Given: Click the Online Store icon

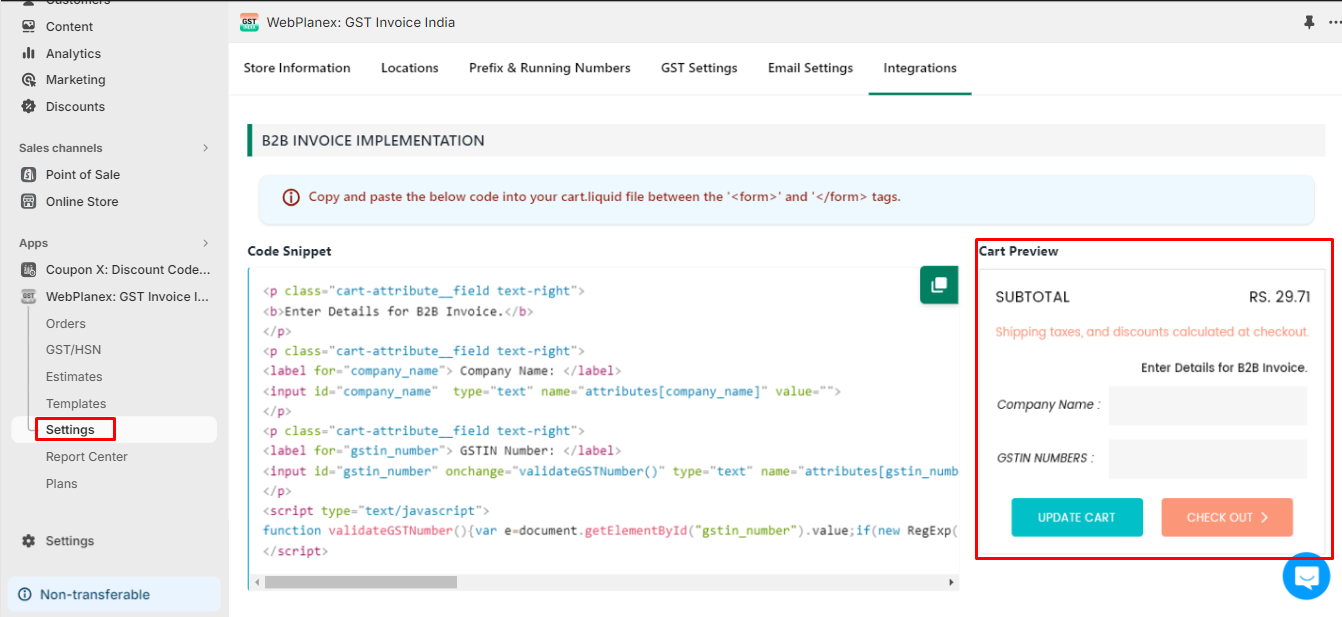Looking at the screenshot, I should (28, 201).
